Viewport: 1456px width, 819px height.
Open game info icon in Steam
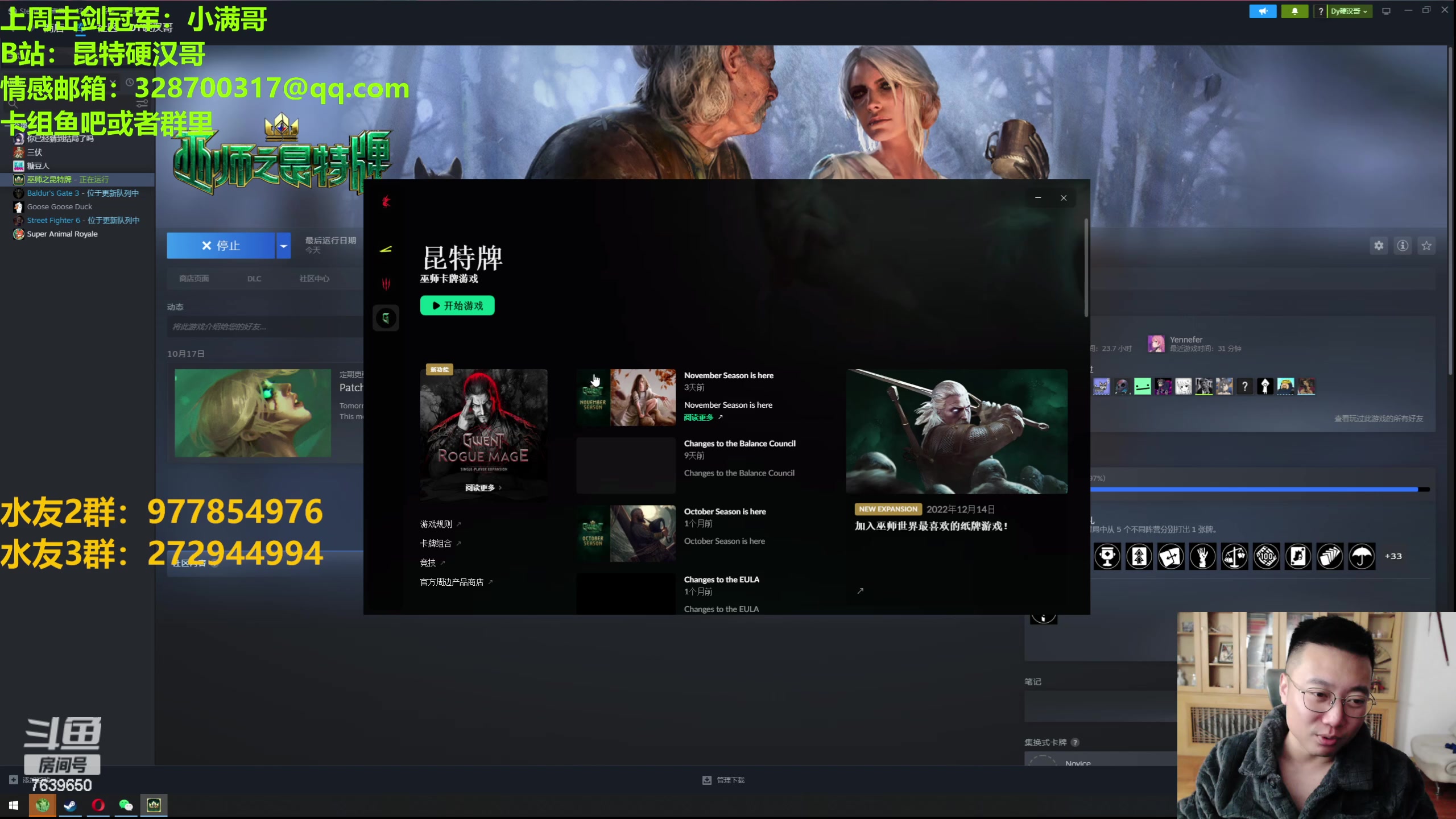coord(1403,246)
